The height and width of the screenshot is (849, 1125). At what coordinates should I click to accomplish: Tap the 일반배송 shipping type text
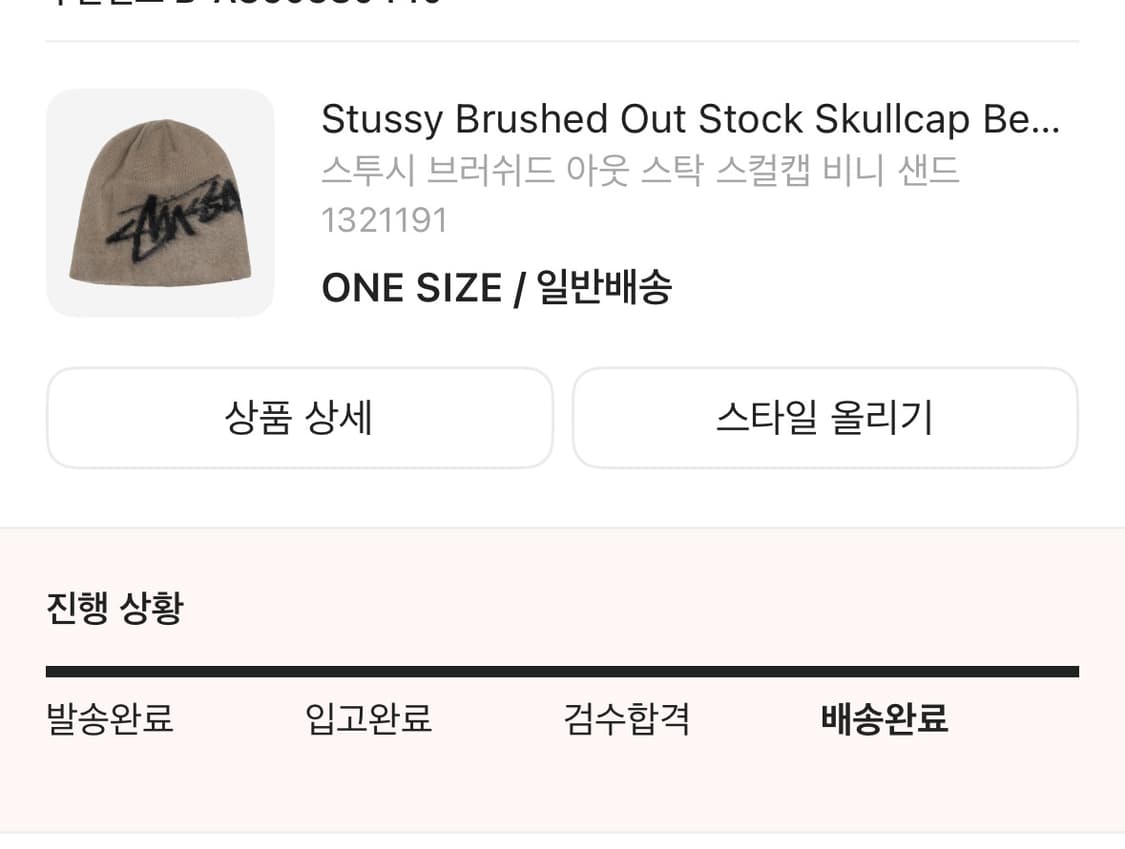click(605, 289)
